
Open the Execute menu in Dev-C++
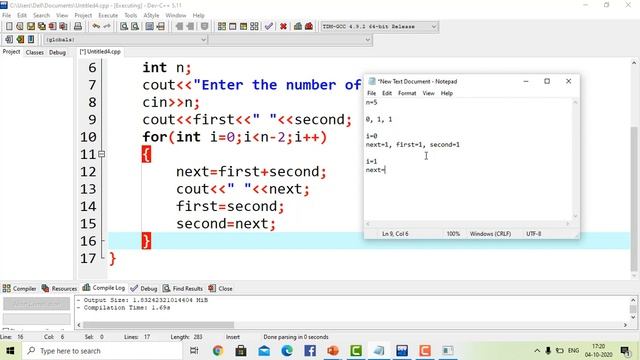pos(108,15)
